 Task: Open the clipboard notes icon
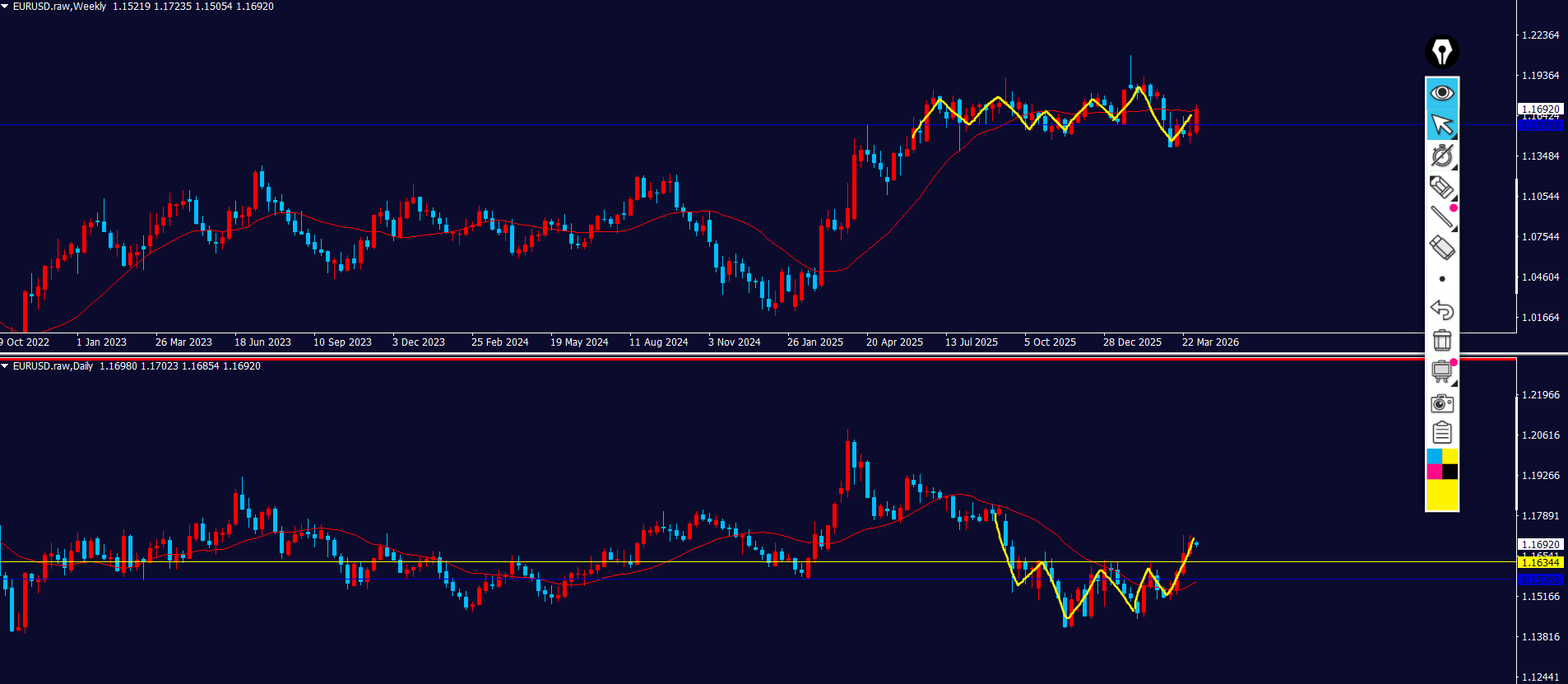click(1441, 433)
